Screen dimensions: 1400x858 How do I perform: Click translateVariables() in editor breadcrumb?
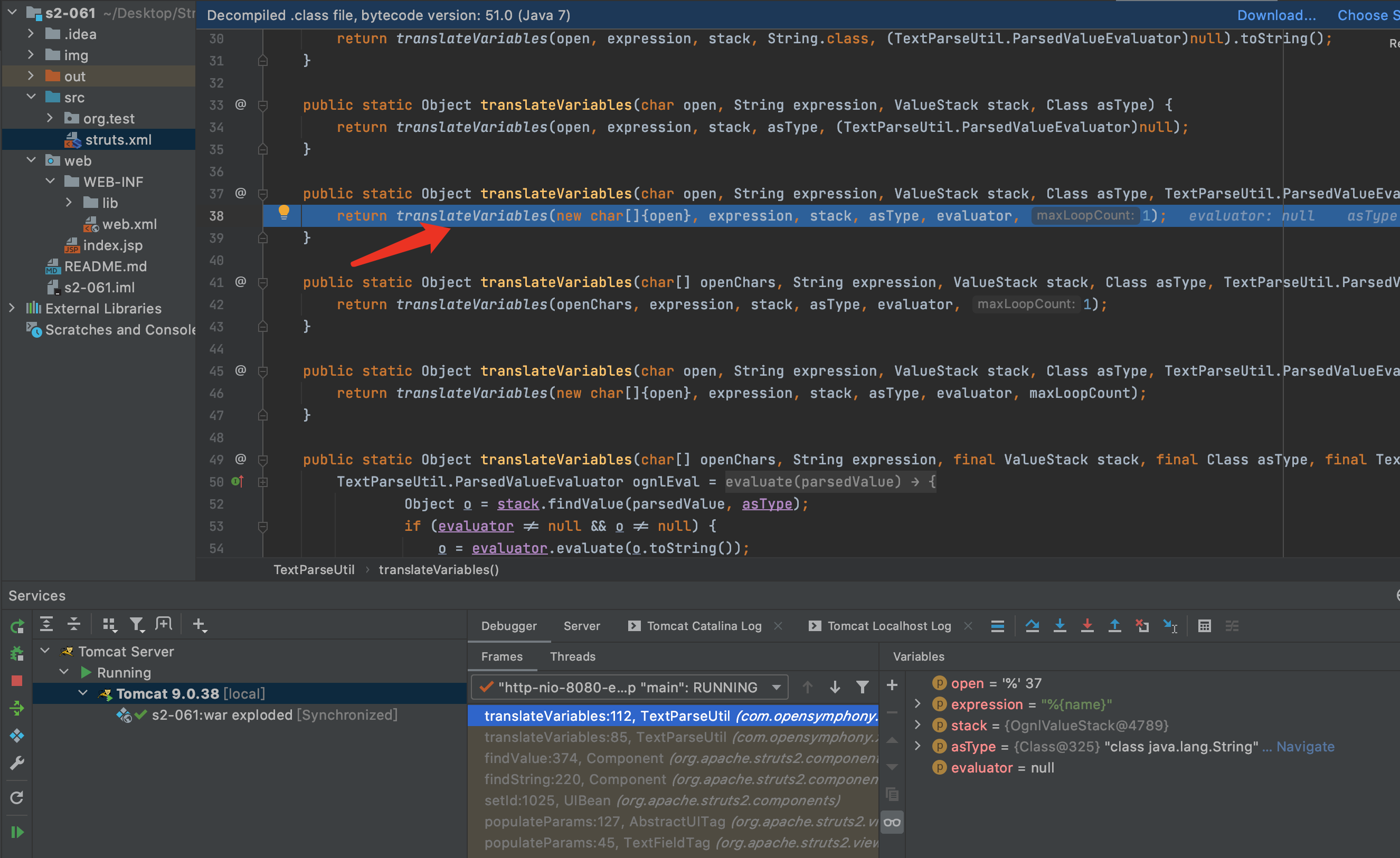coord(439,569)
